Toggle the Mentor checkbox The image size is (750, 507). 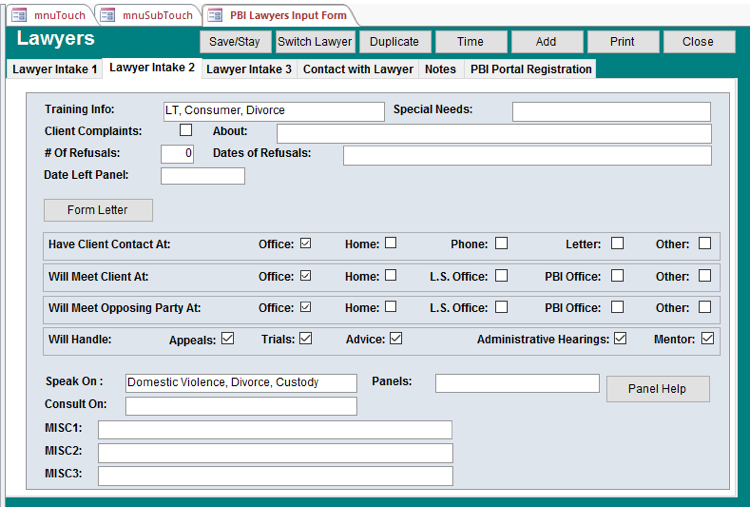pos(707,339)
